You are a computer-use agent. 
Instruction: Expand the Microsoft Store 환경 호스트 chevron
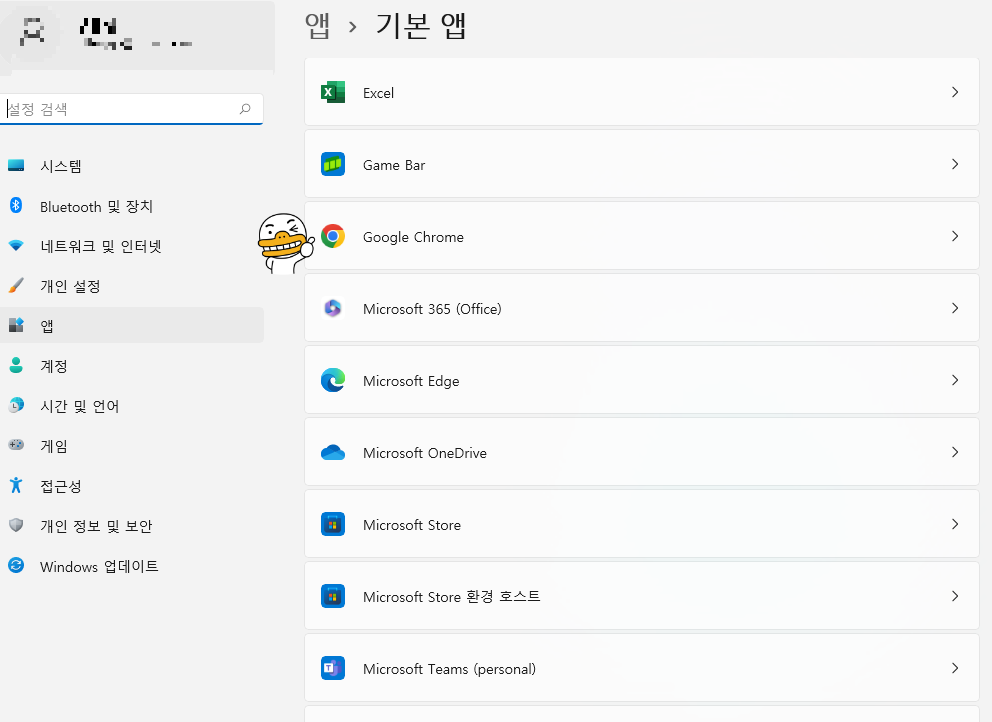[x=955, y=596]
